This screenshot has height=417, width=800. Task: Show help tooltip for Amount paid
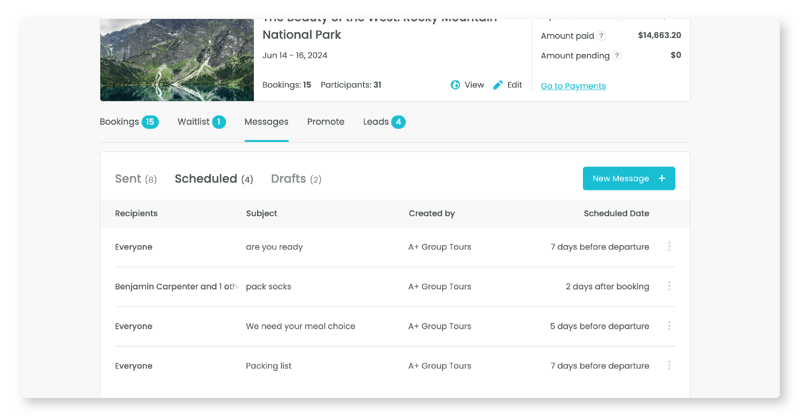point(602,36)
